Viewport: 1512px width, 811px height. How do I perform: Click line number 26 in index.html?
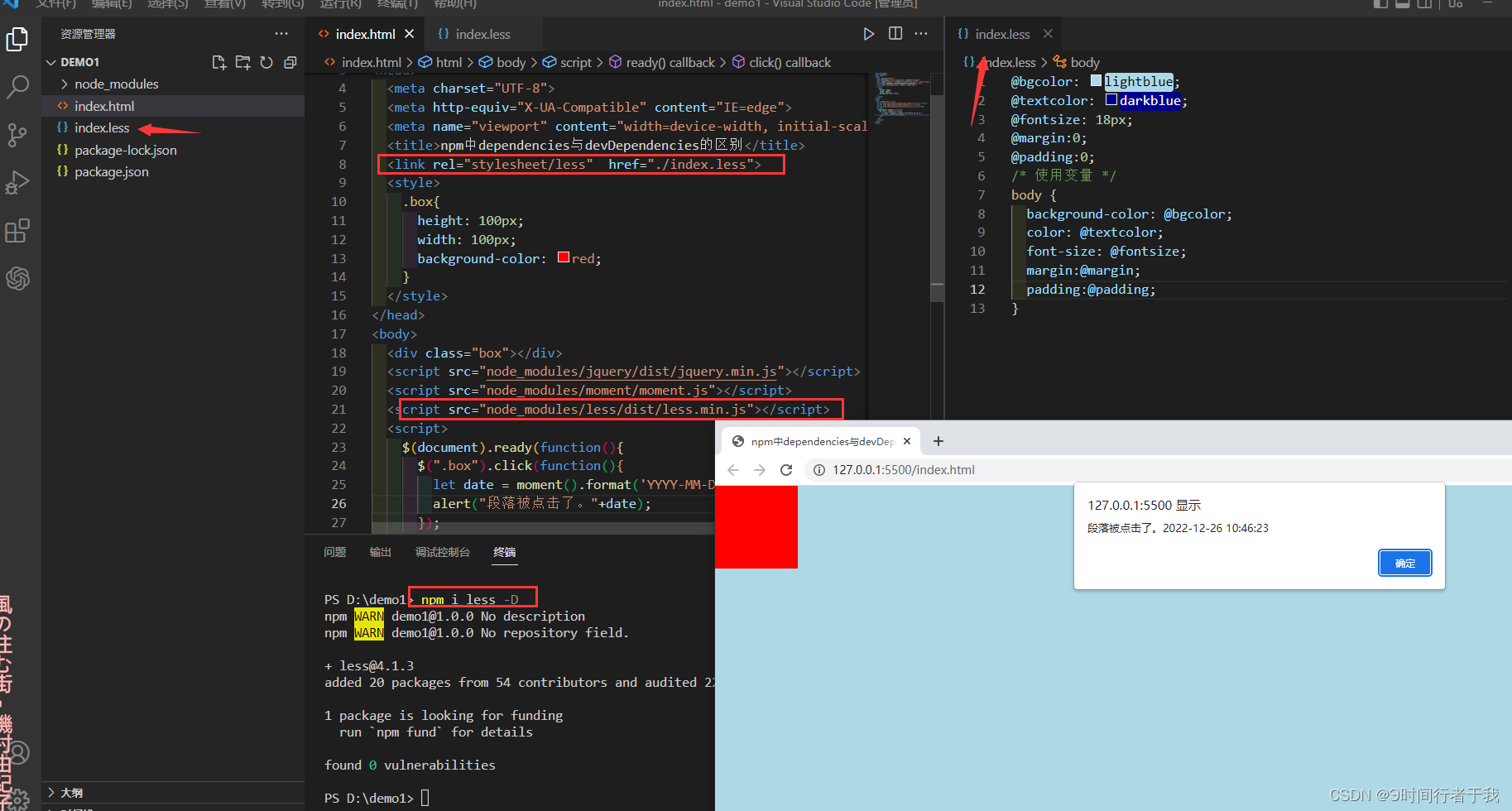[338, 504]
